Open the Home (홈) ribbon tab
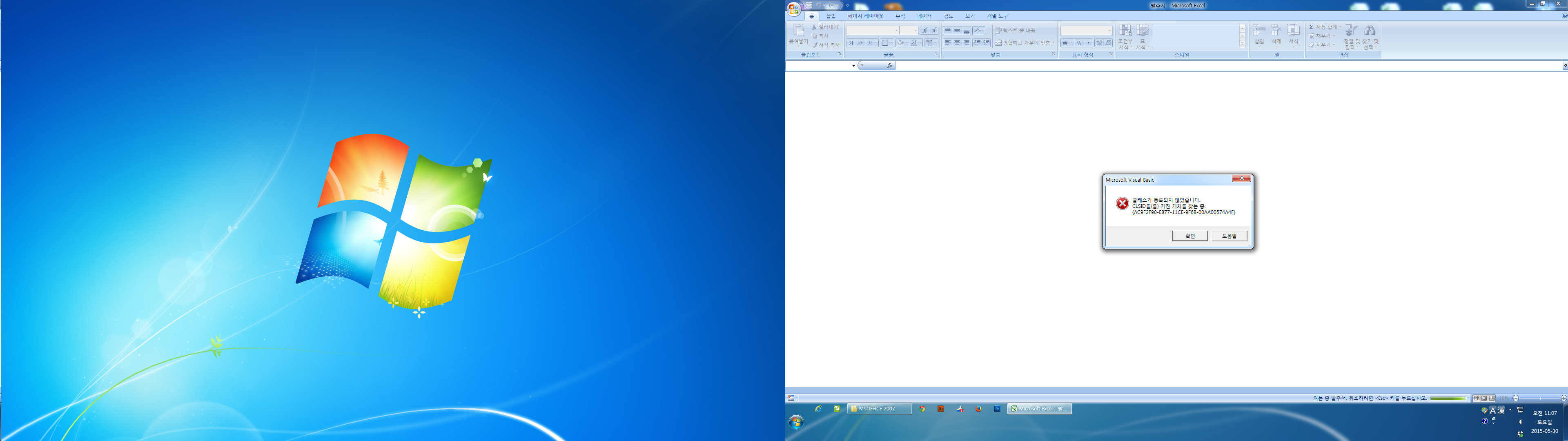This screenshot has width=1568, height=441. click(x=811, y=16)
